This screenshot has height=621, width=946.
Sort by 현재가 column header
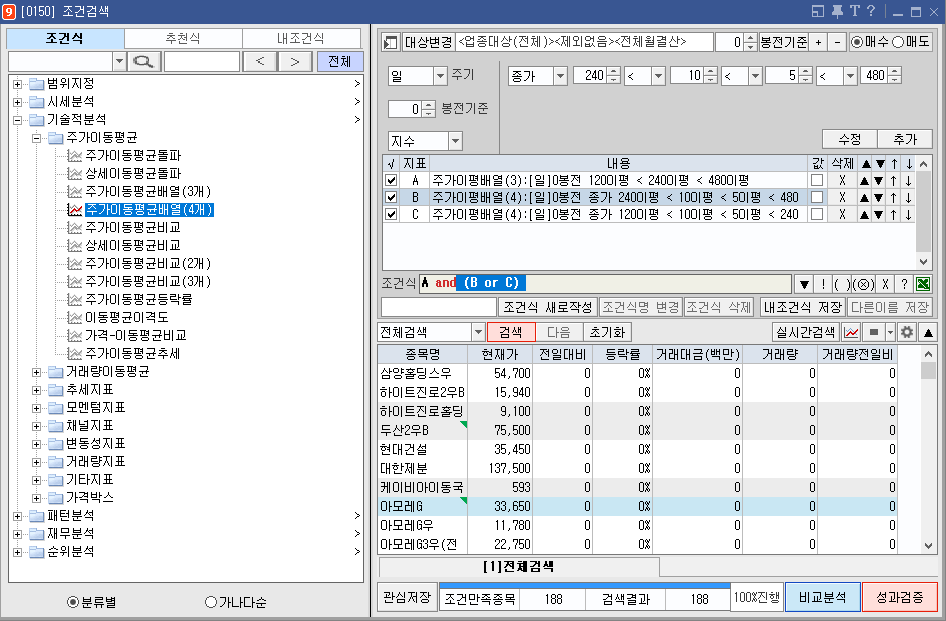click(x=500, y=354)
